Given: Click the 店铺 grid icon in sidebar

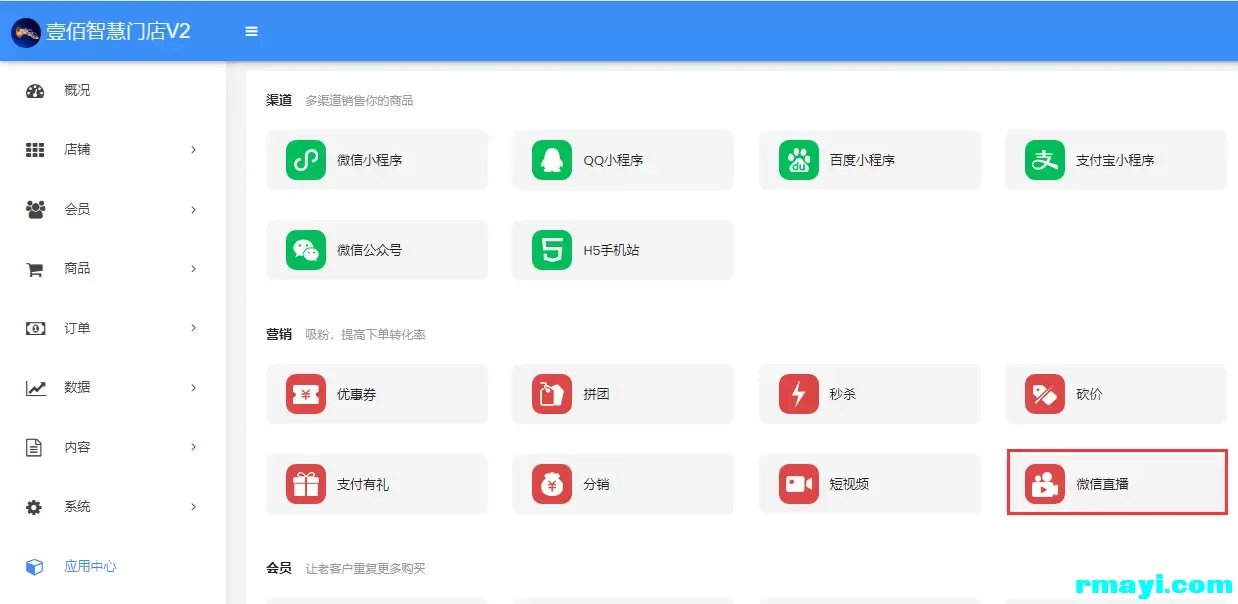Looking at the screenshot, I should click(x=35, y=150).
